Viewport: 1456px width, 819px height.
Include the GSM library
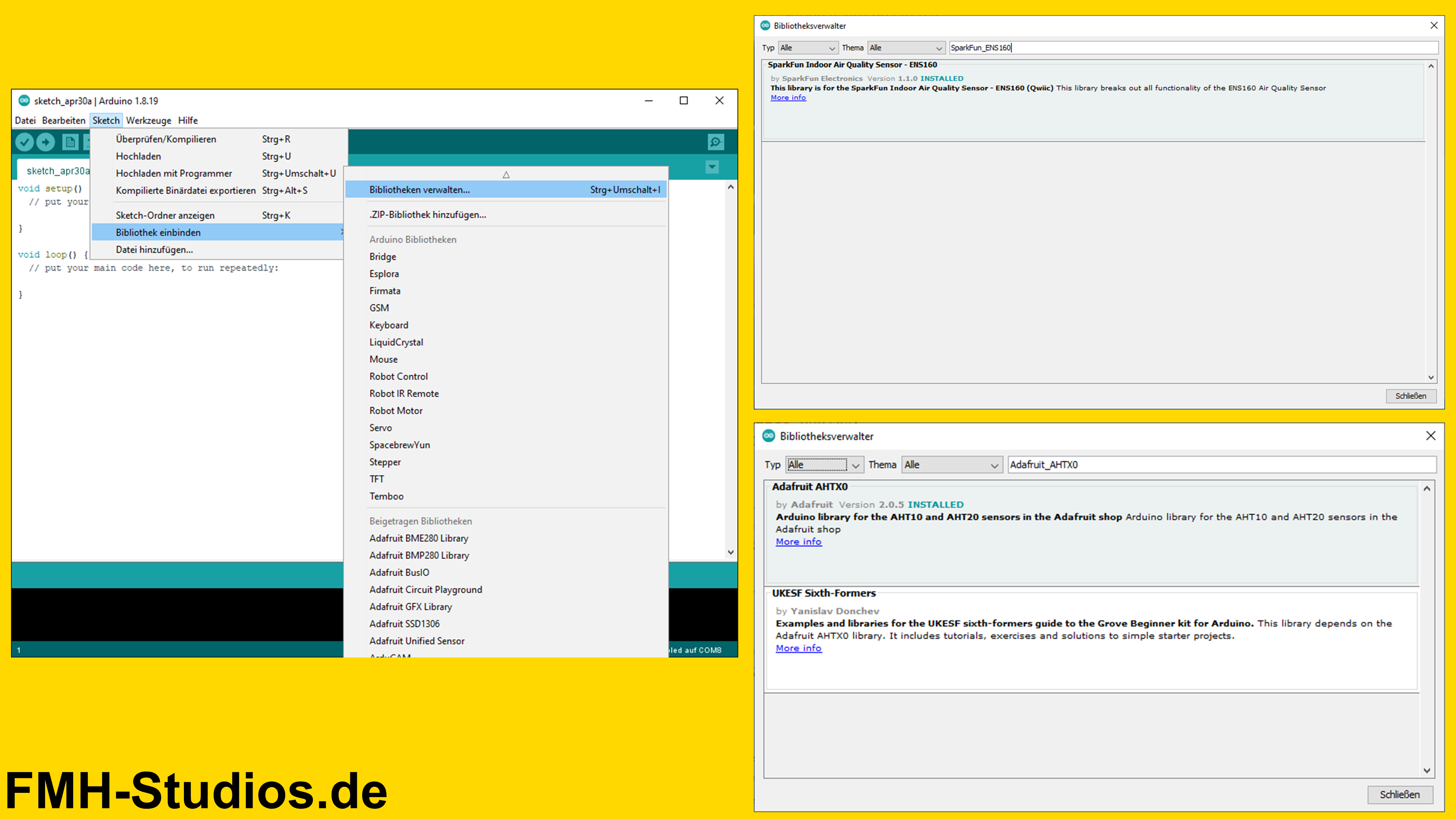pos(506,308)
